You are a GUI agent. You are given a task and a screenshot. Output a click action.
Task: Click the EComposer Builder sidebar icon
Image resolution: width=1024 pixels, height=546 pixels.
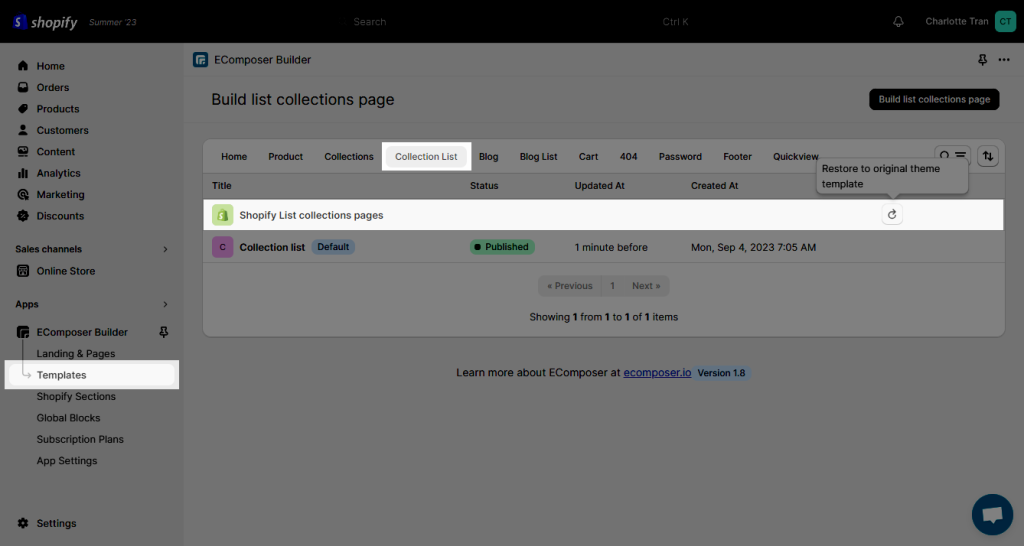tap(23, 332)
